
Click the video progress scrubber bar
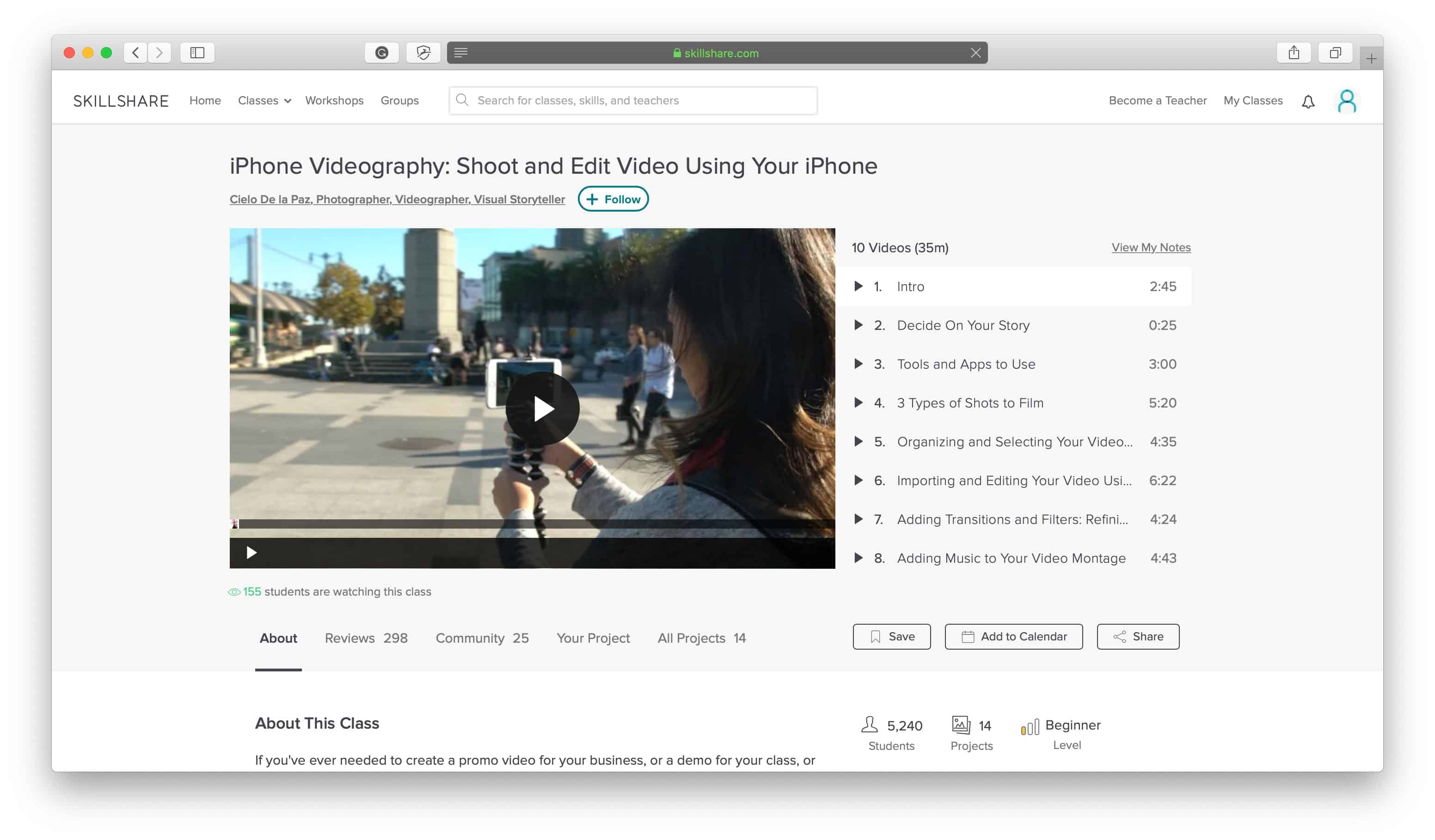coord(533,523)
